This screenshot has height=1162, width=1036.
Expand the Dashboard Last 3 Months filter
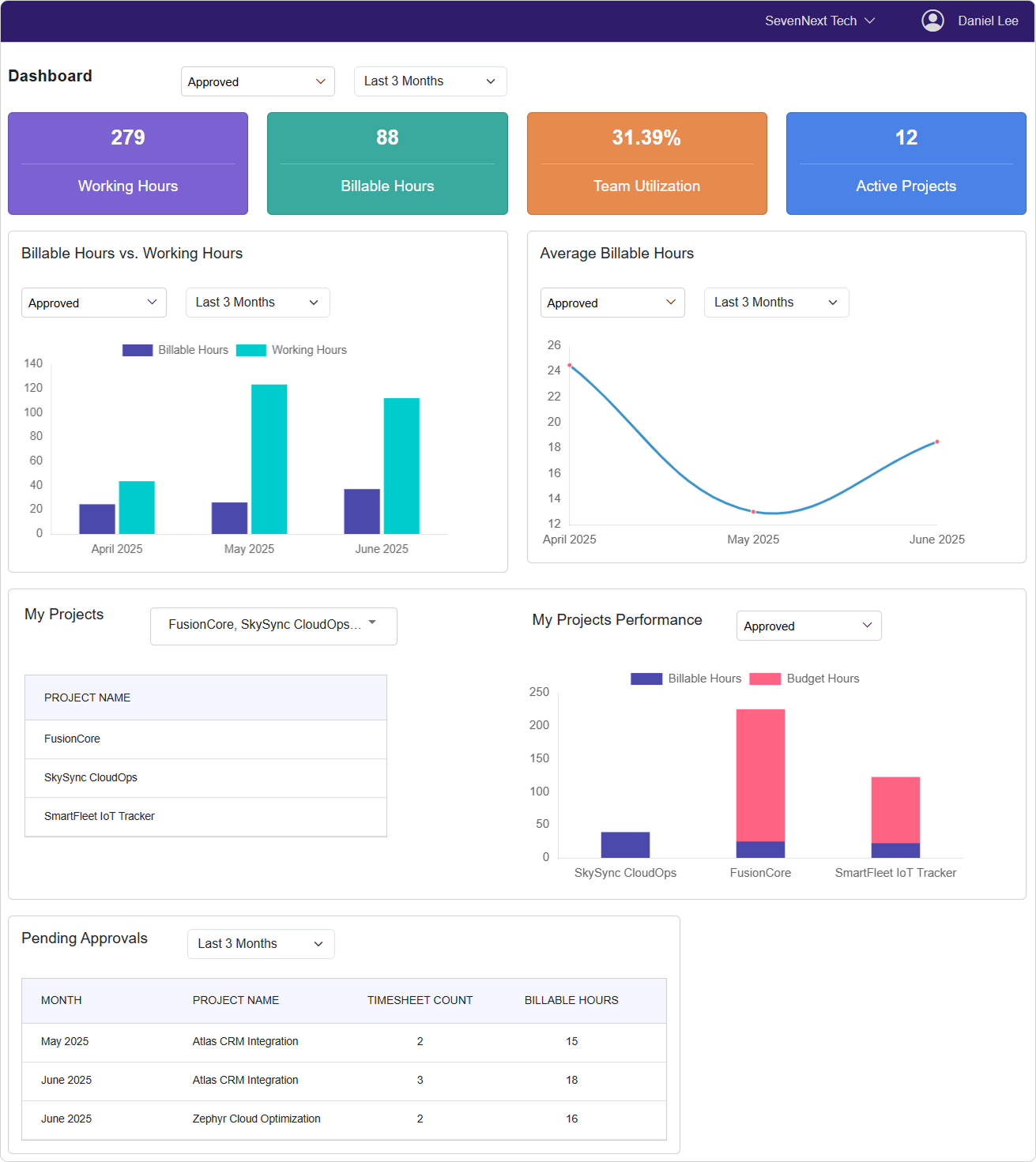click(430, 81)
